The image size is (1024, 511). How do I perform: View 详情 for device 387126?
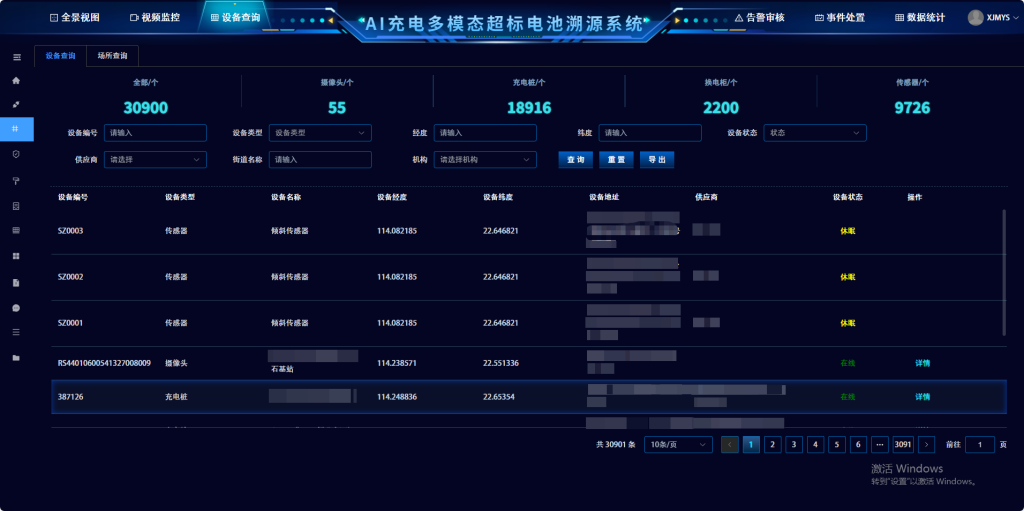click(922, 397)
